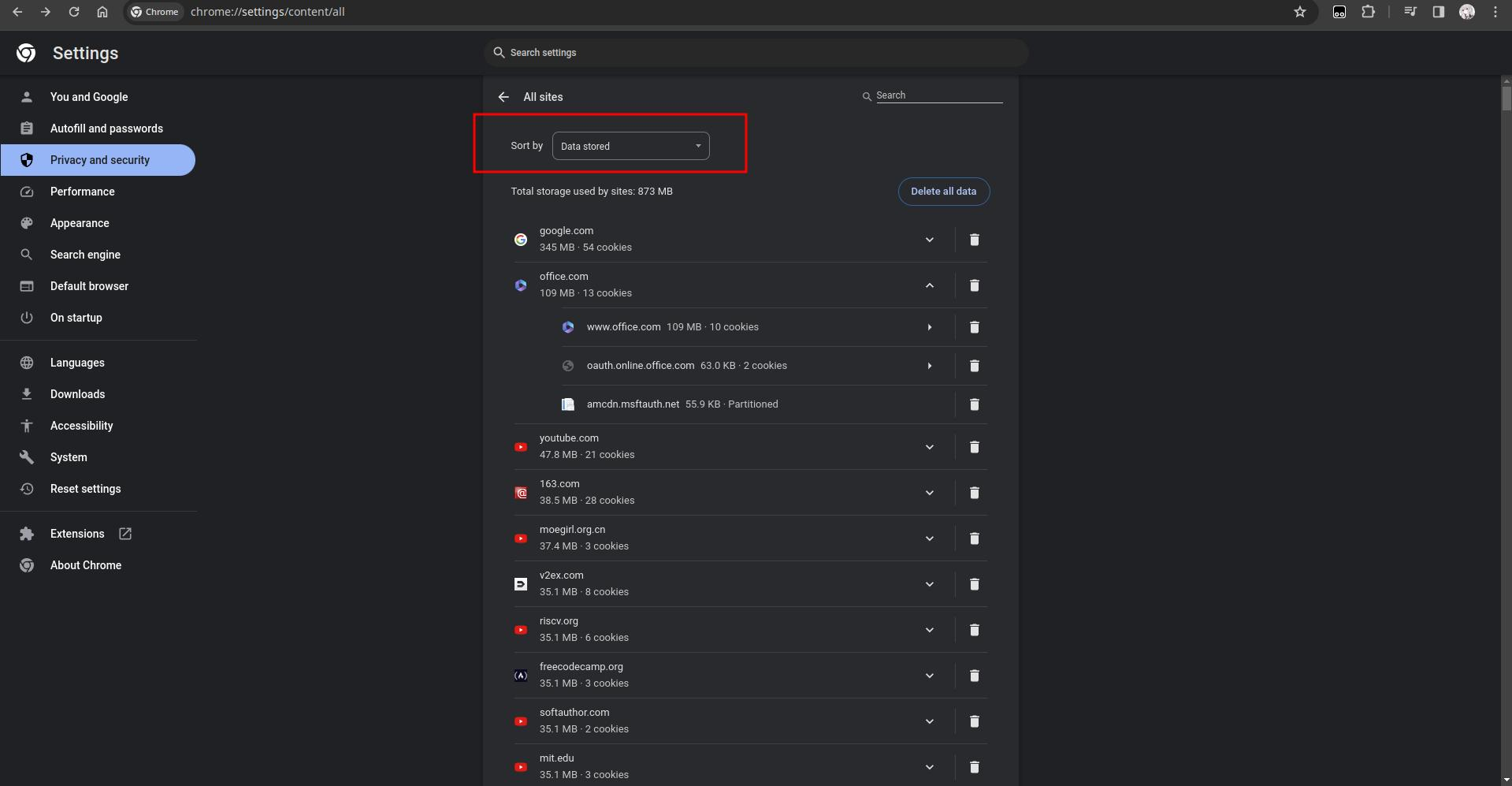Screen dimensions: 1512x786
Task: Click the Delete all data button
Action: pyautogui.click(x=944, y=192)
